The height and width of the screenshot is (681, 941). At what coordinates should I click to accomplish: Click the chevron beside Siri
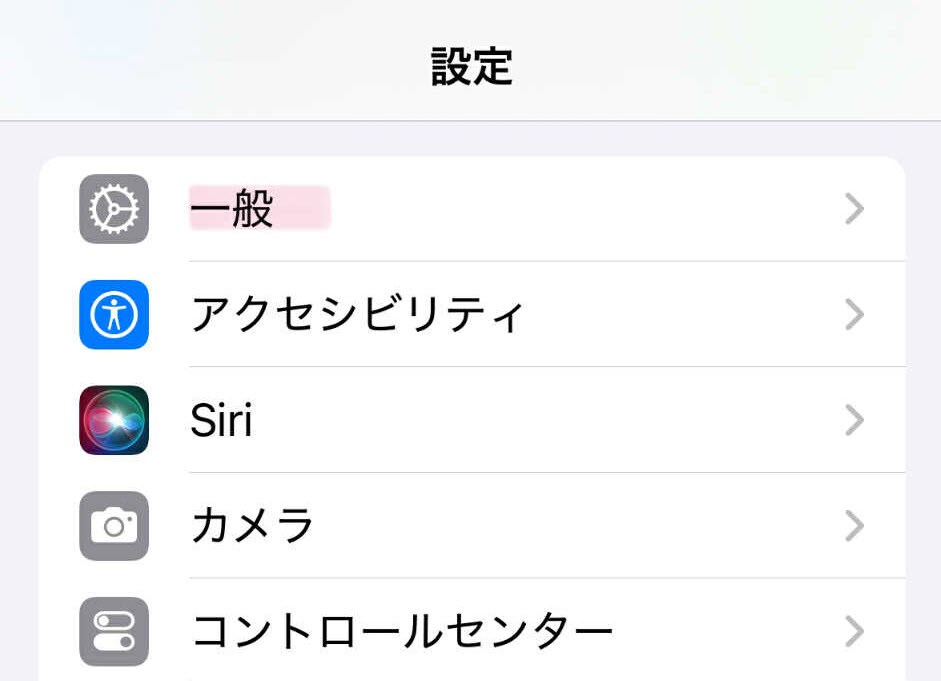point(854,420)
